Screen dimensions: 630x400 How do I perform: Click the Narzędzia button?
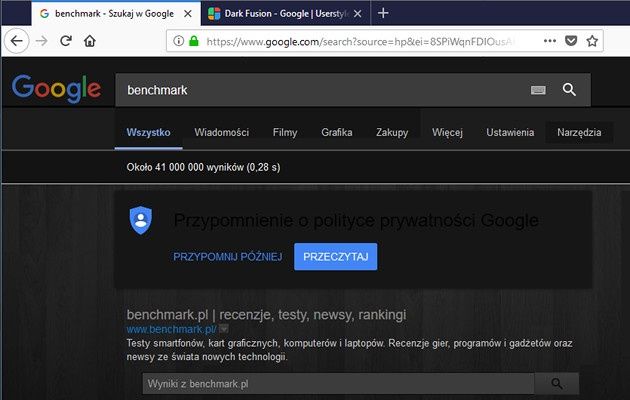[579, 132]
